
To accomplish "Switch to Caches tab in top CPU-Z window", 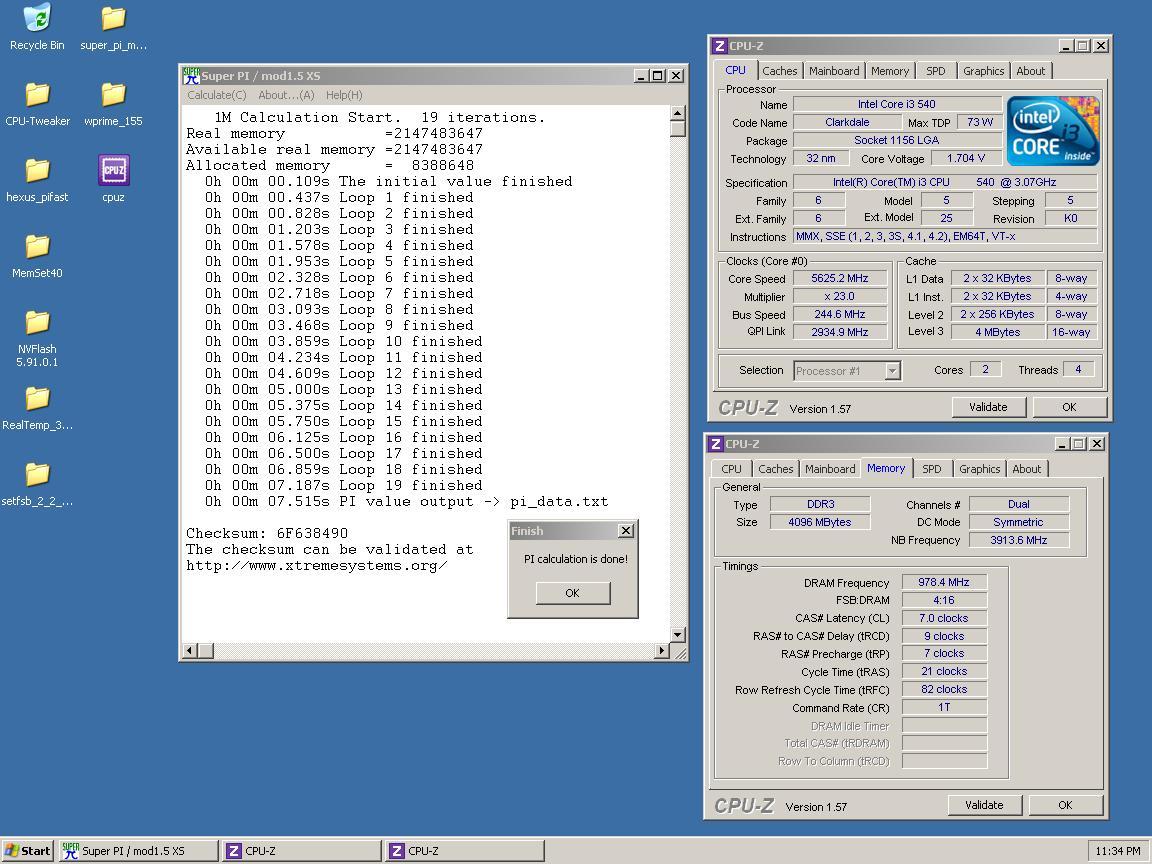I will coord(780,71).
